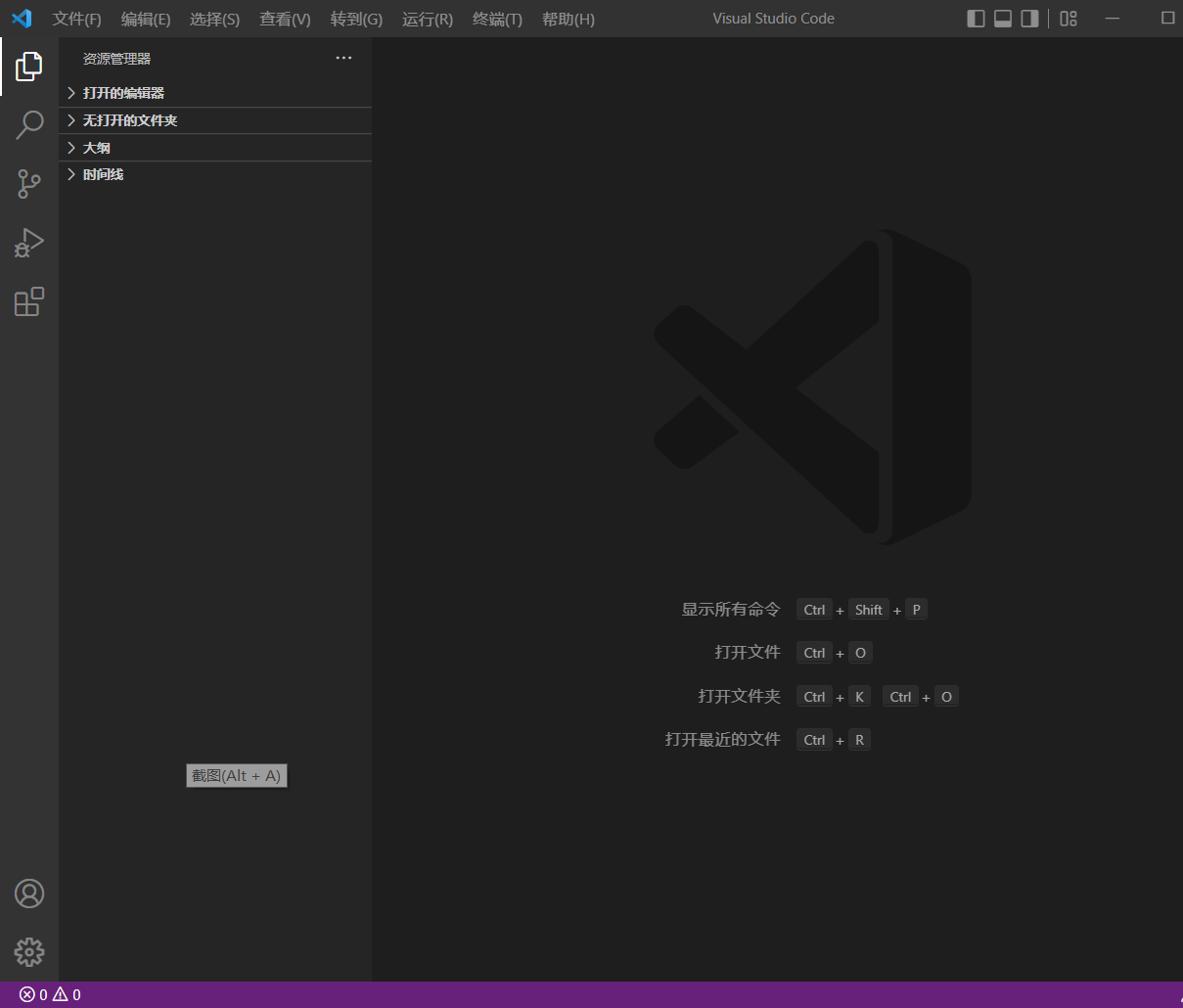Open the Extensions view
Image resolution: width=1183 pixels, height=1008 pixels.
click(29, 301)
